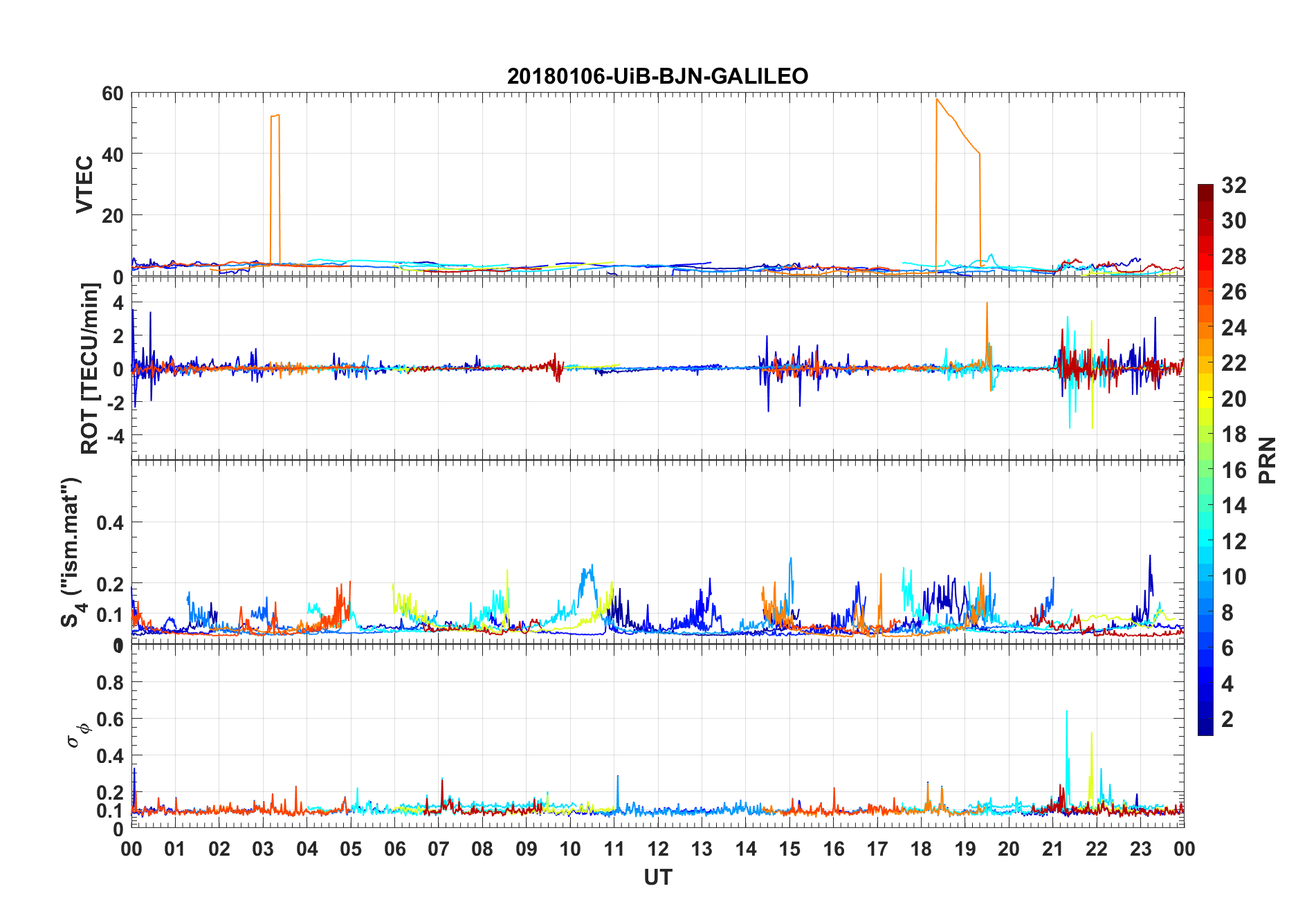Select the ROT [TECU/min] y-axis label
Viewport: 1316px width, 920px height.
point(89,369)
